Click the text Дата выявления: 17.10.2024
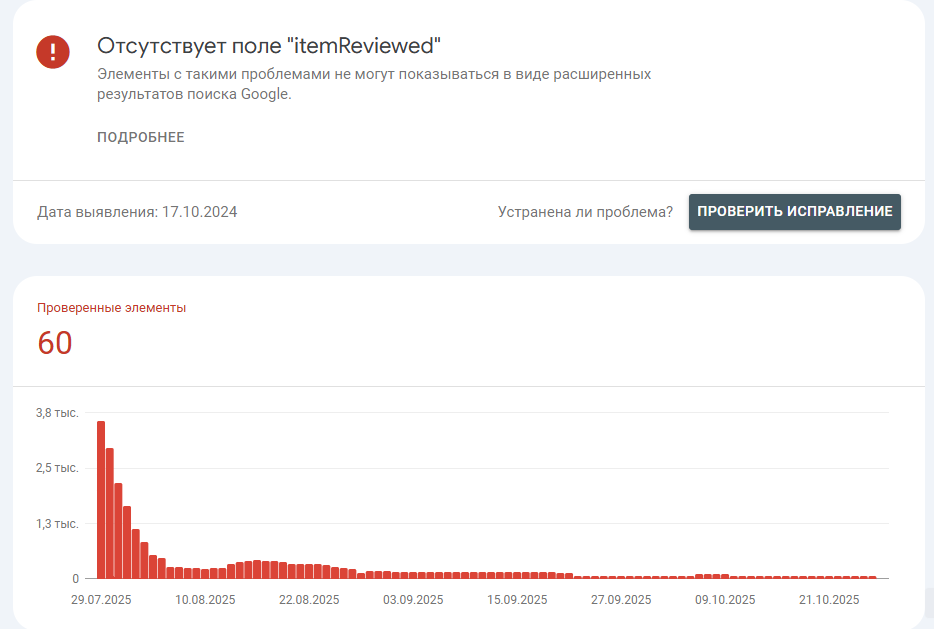Screen dimensions: 934x629 tap(137, 212)
